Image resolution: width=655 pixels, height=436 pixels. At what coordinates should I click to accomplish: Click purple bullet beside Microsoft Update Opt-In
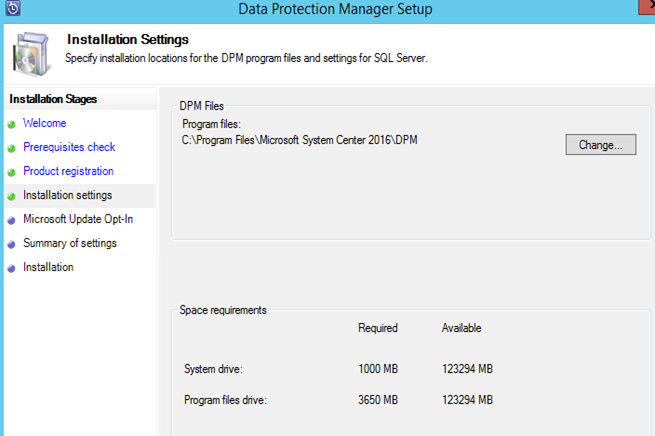[12, 220]
